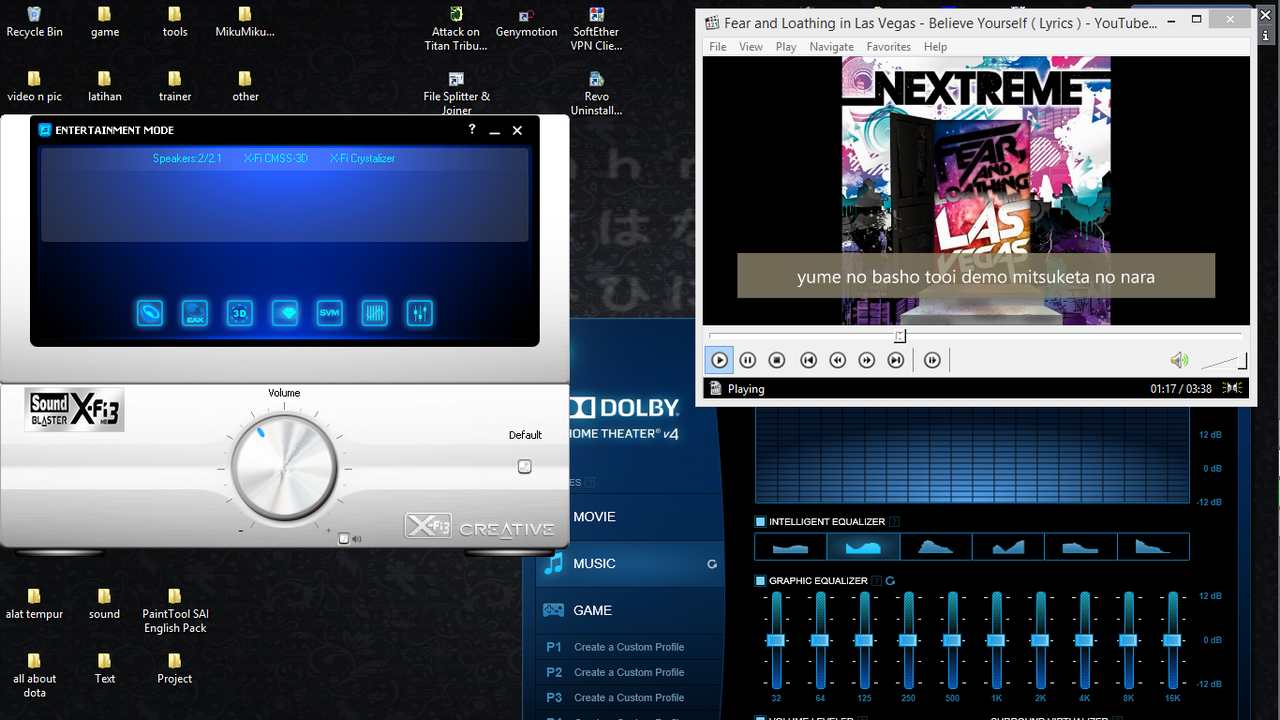
Task: Click the X-Fi CMSS-3D status text
Action: 276,158
